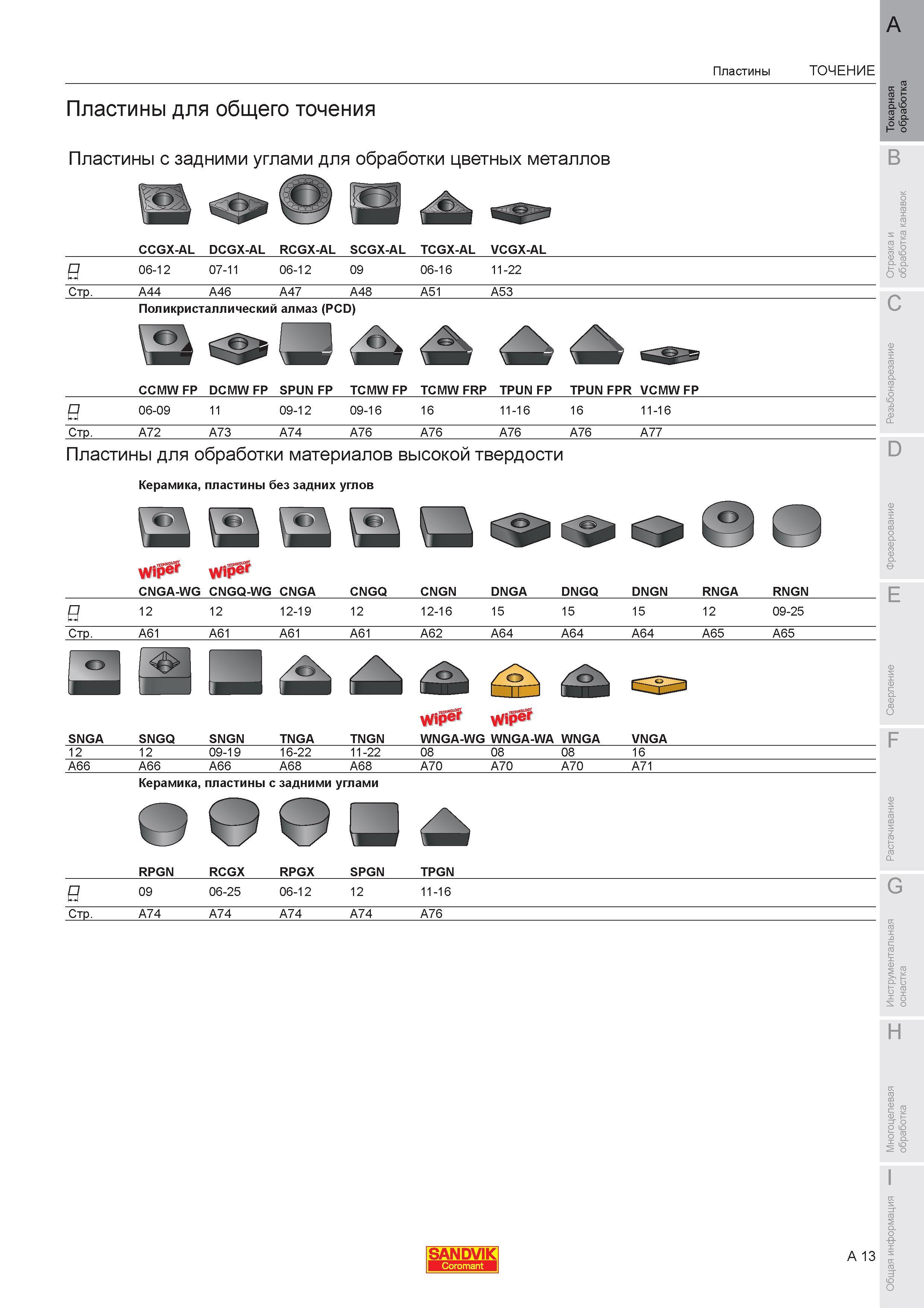
Task: Click the SNGQ insert label
Action: (x=157, y=738)
